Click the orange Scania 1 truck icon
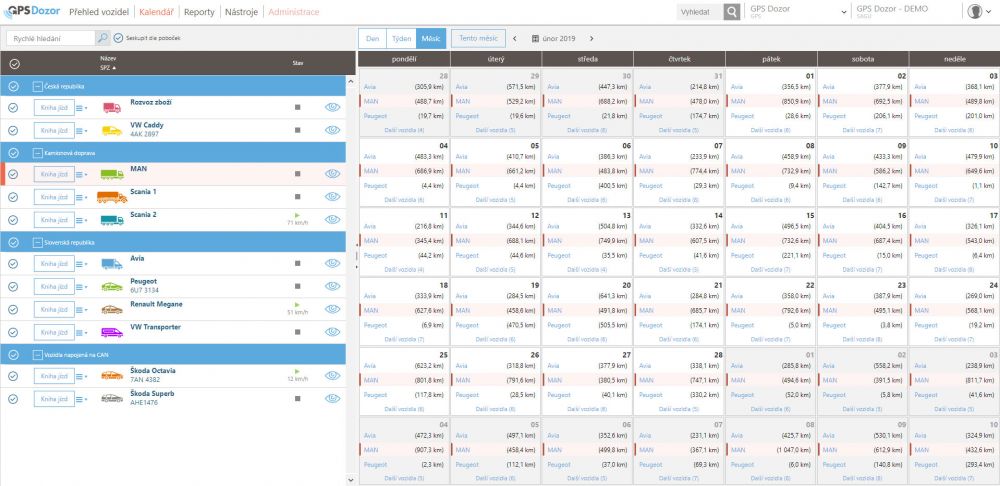This screenshot has width=1000, height=486. click(111, 197)
